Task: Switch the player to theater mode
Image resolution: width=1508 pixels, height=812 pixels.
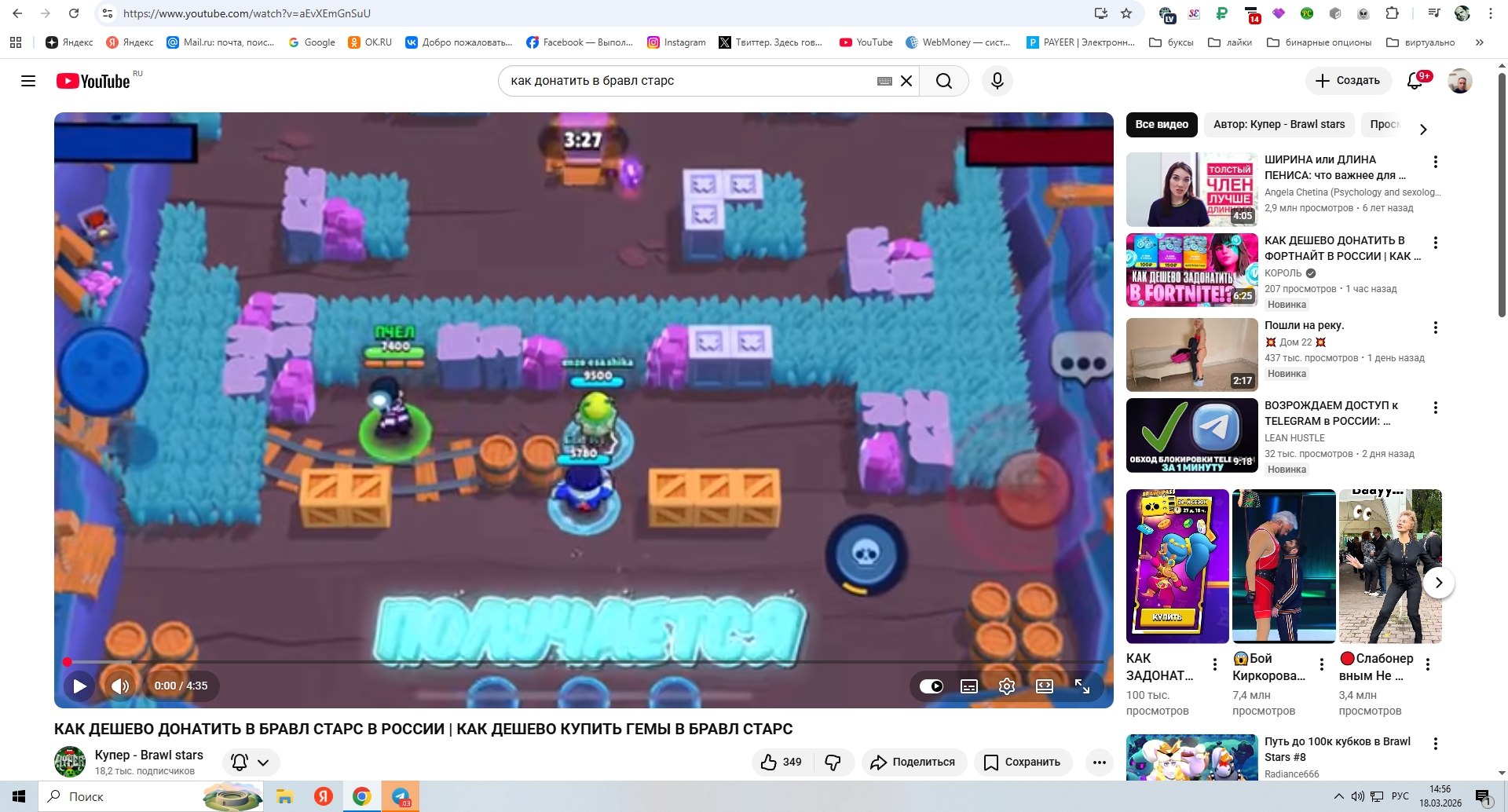Action: click(1044, 686)
